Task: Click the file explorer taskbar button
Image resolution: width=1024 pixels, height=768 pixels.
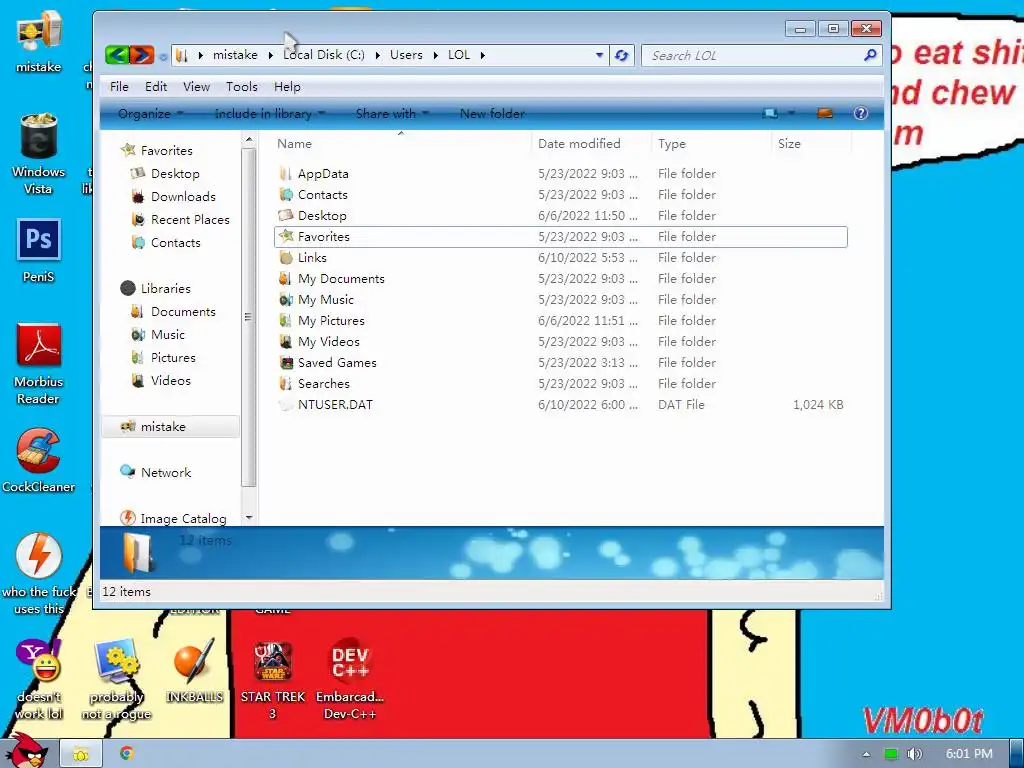Action: click(x=80, y=754)
